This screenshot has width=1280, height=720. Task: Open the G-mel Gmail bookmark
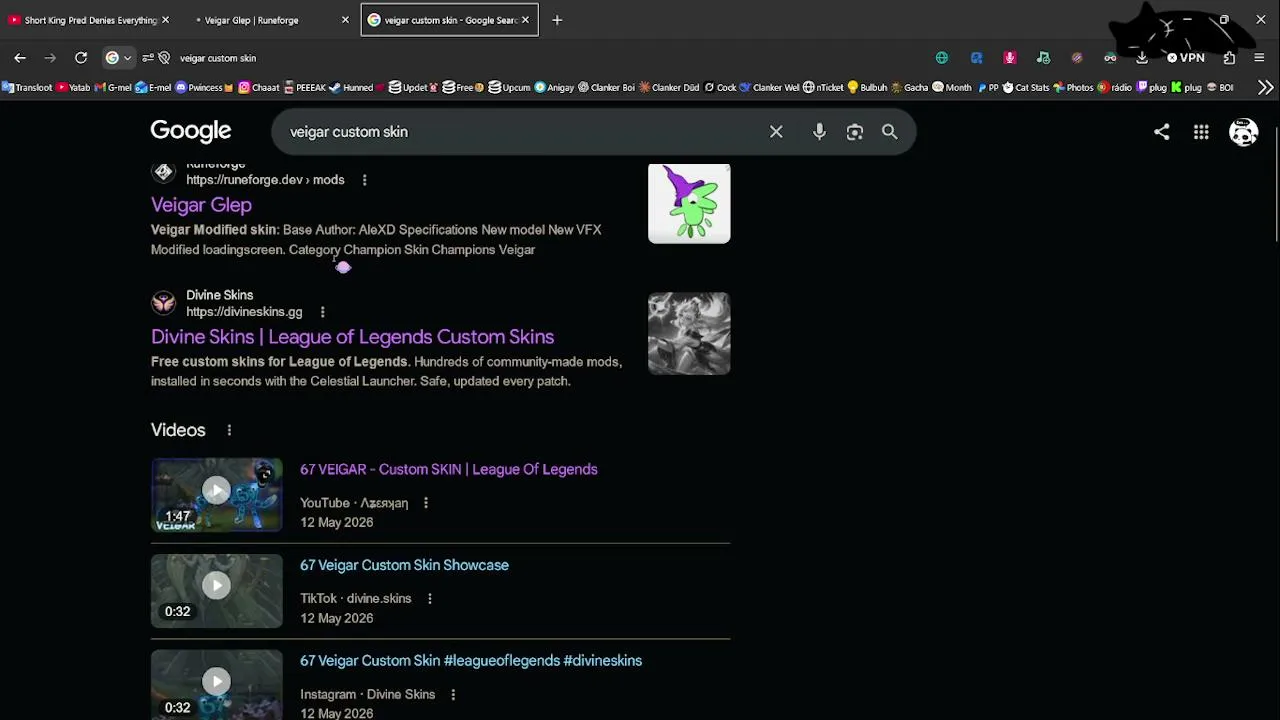coord(113,88)
